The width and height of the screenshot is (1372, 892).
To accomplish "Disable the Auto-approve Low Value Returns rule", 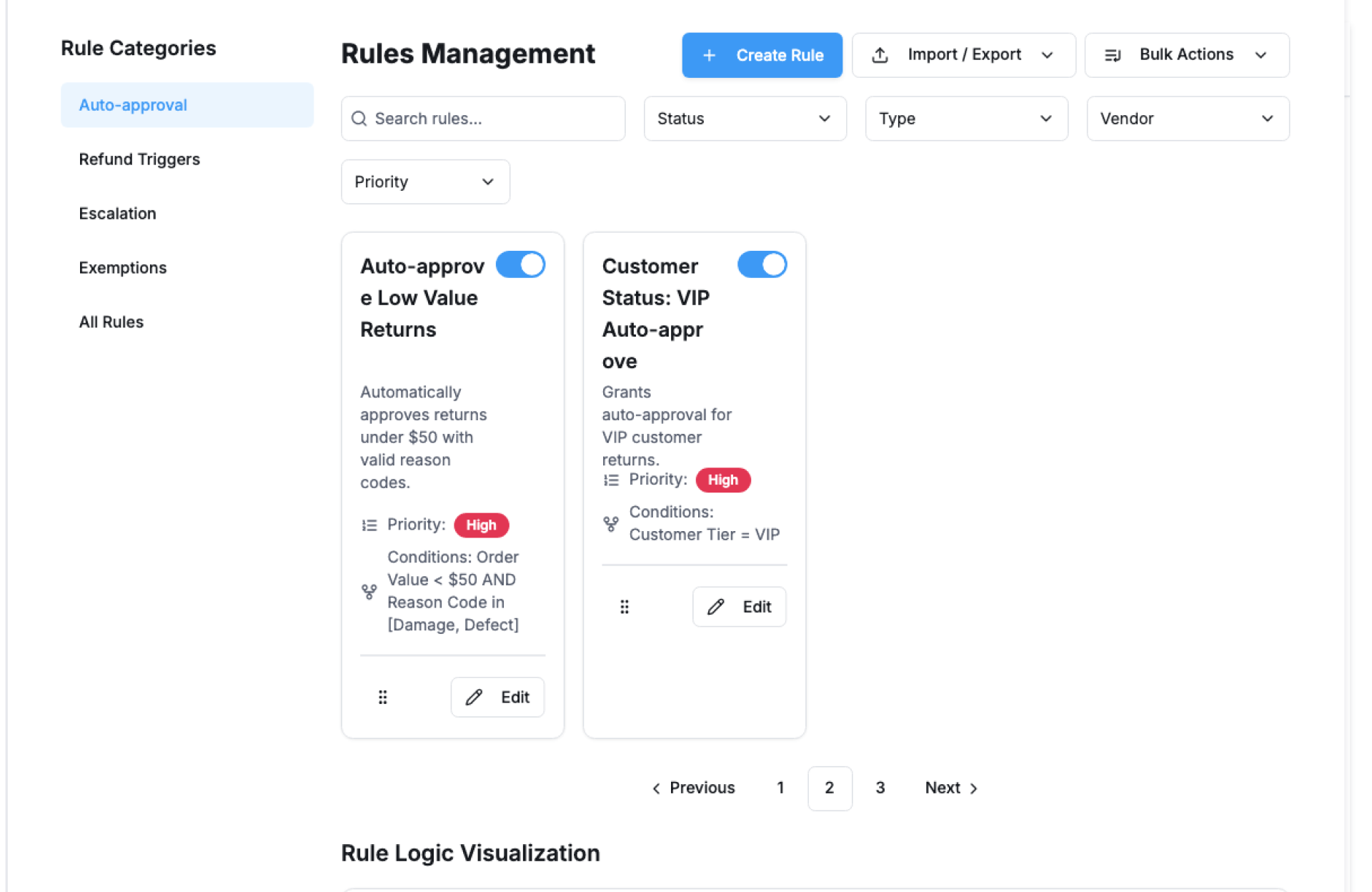I will (x=520, y=264).
